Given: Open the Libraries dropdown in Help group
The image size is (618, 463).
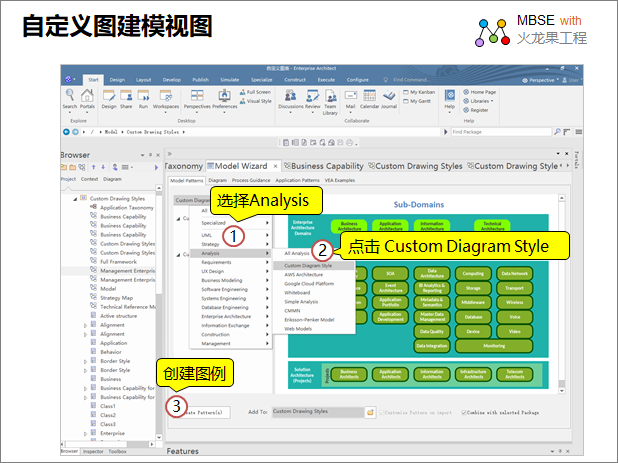Looking at the screenshot, I should (482, 101).
